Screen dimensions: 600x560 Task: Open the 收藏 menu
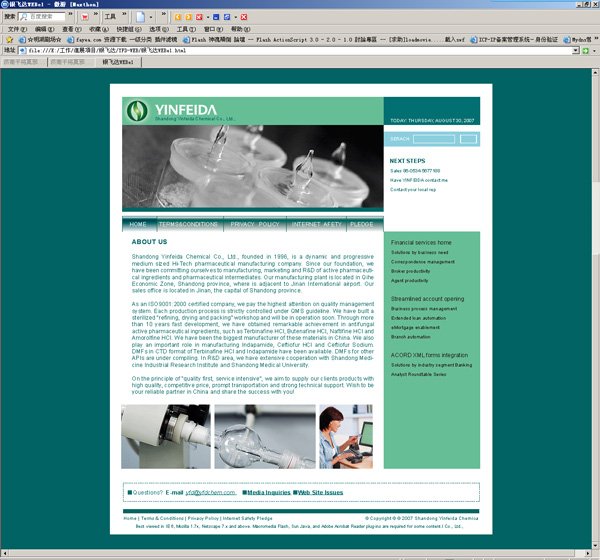(x=99, y=29)
